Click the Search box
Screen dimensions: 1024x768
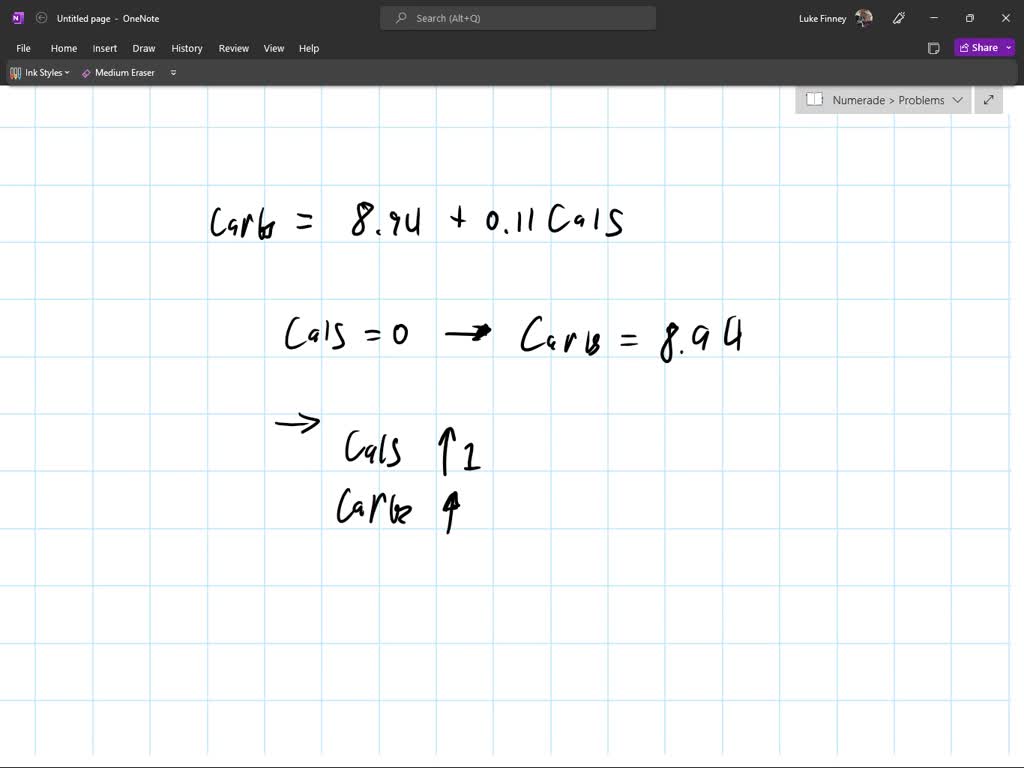(518, 18)
